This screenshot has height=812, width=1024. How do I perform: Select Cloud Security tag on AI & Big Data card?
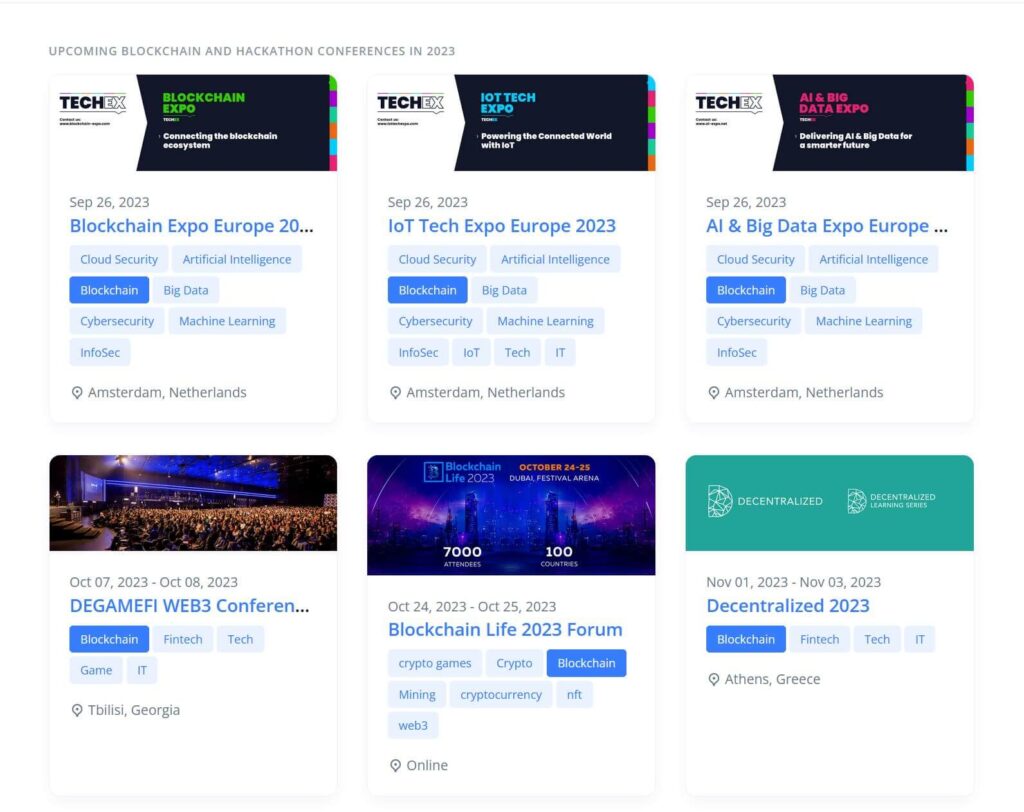click(x=756, y=259)
